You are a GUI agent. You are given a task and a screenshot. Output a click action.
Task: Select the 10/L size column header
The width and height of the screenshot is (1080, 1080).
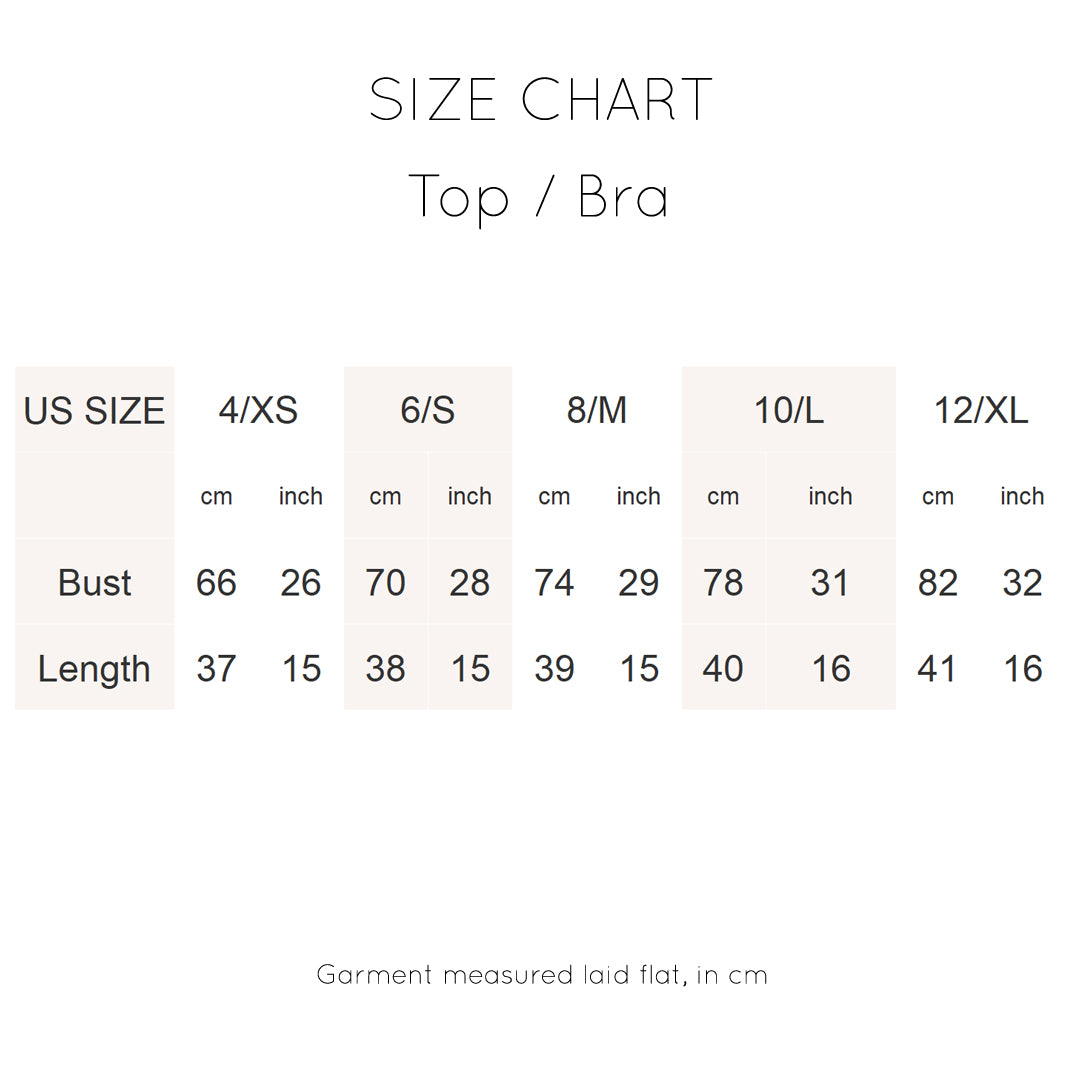(x=789, y=410)
